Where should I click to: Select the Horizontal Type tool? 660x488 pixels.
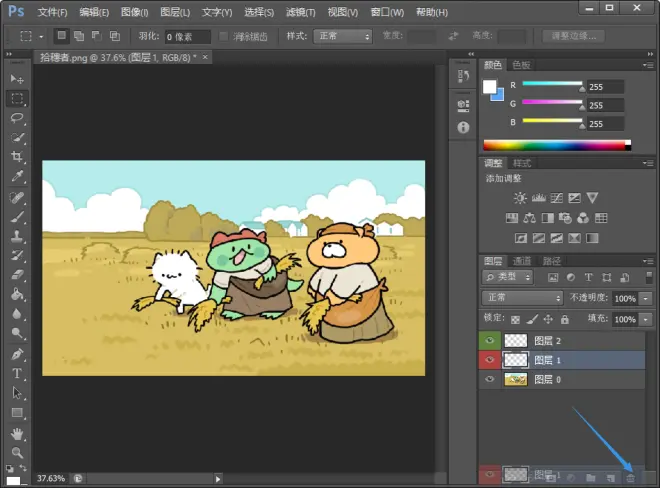[x=17, y=373]
